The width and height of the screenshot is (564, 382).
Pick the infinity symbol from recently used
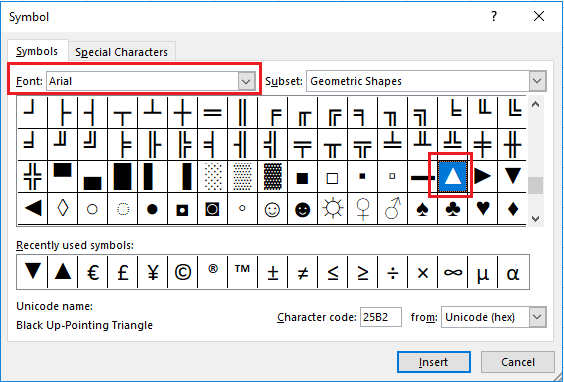pos(452,272)
